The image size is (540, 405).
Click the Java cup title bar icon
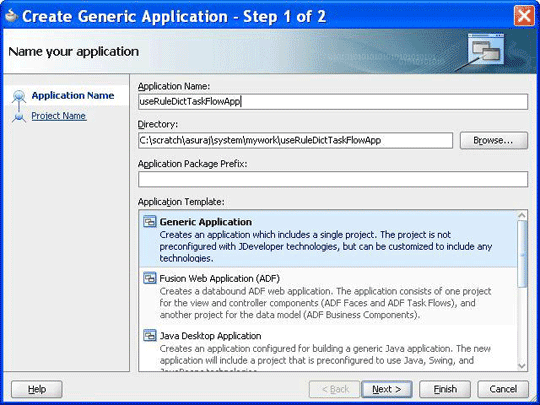tap(11, 15)
